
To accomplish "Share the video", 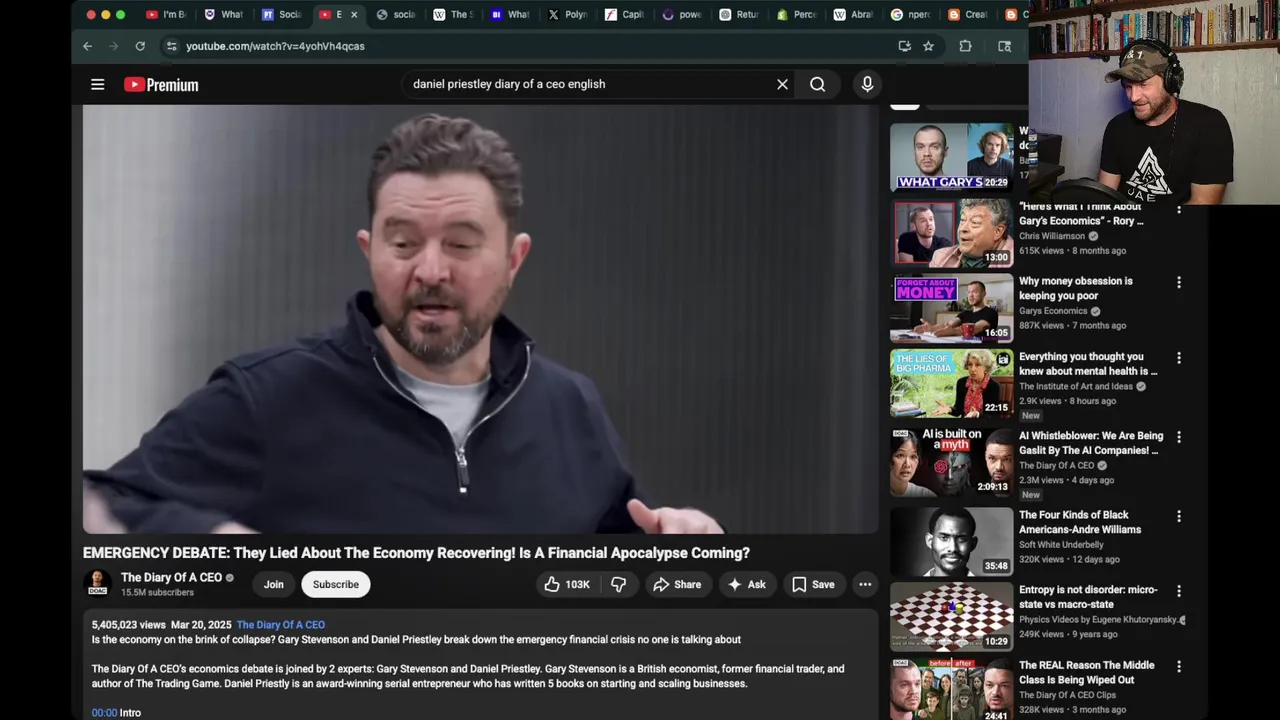I will 677,584.
